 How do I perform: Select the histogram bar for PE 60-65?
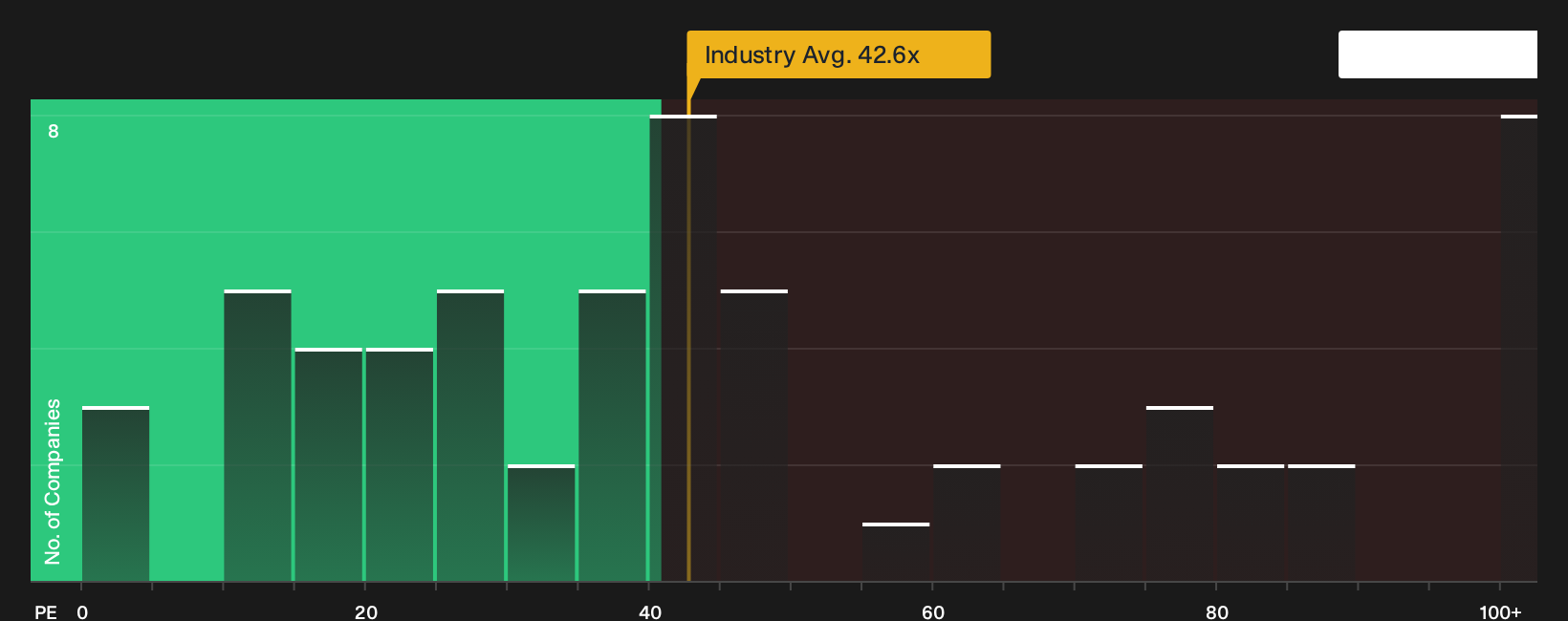tap(967, 523)
